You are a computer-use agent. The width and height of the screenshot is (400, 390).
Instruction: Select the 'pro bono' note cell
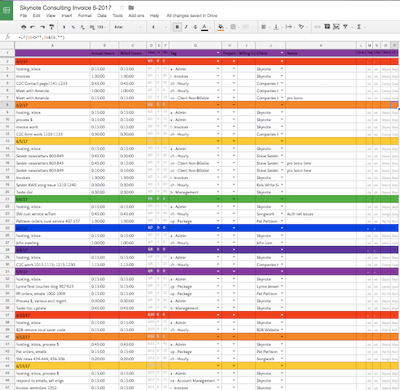click(321, 98)
